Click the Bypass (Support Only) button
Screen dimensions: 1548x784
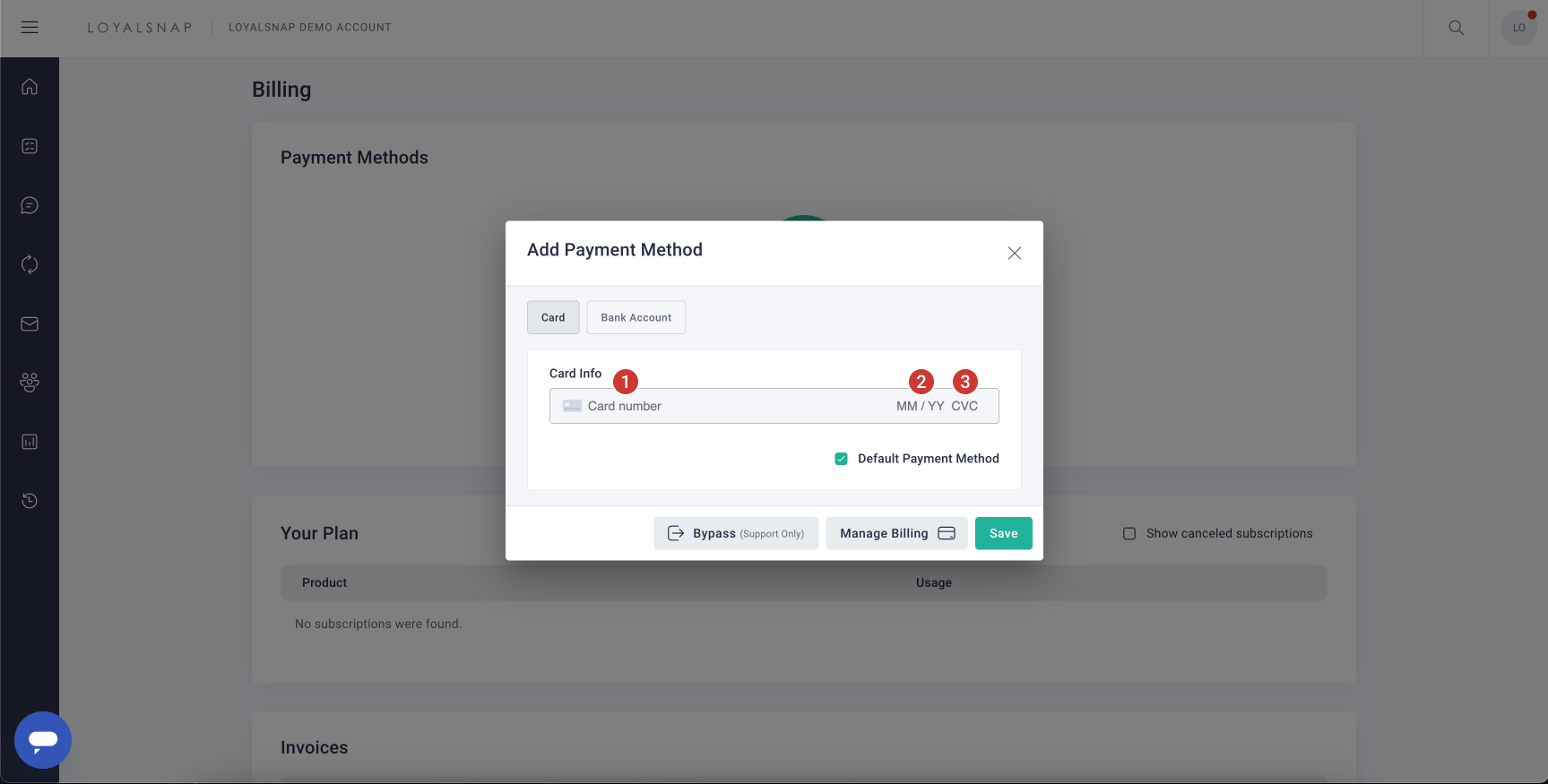click(736, 533)
